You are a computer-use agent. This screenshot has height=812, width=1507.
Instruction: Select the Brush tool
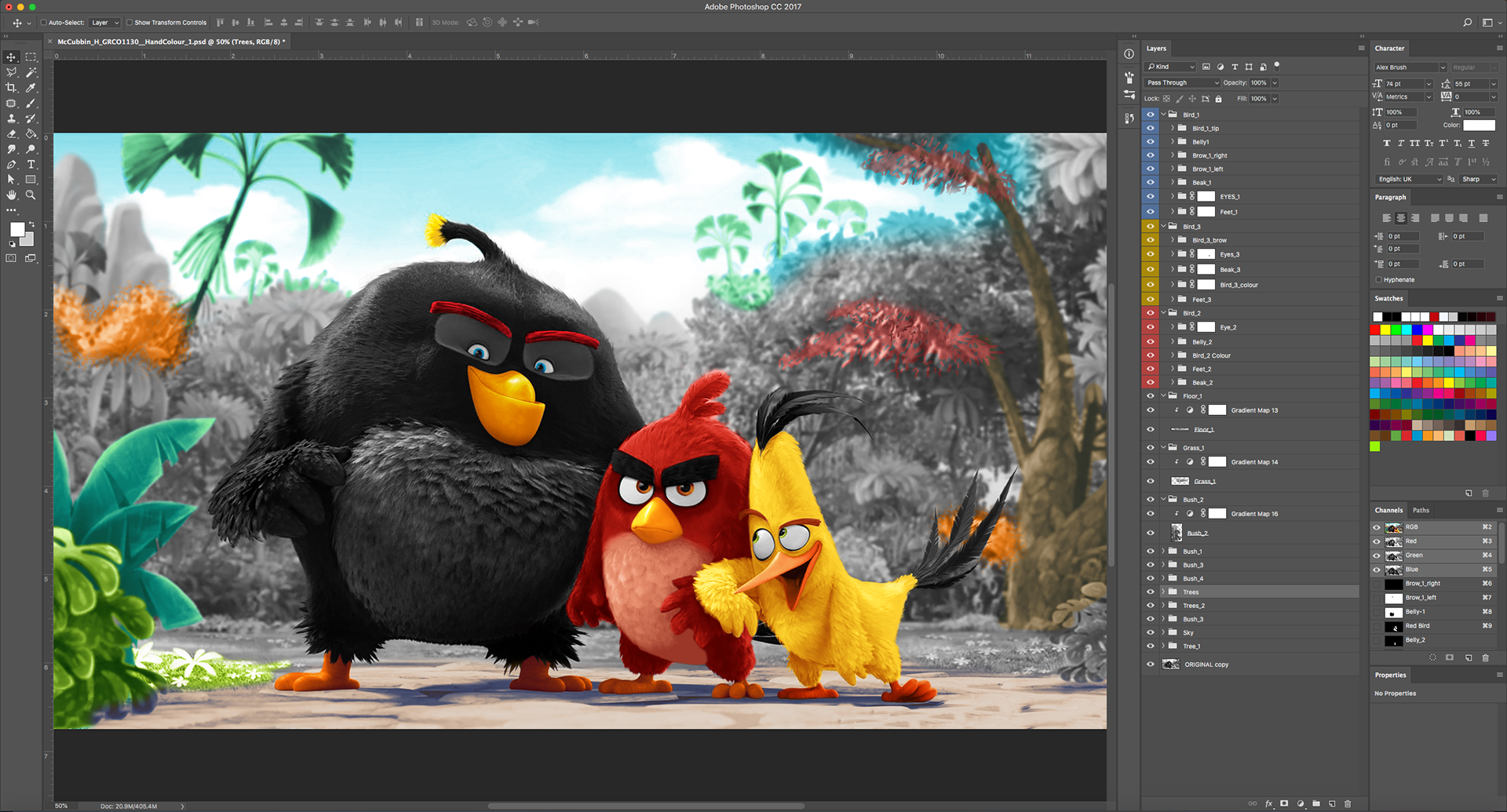tap(31, 104)
